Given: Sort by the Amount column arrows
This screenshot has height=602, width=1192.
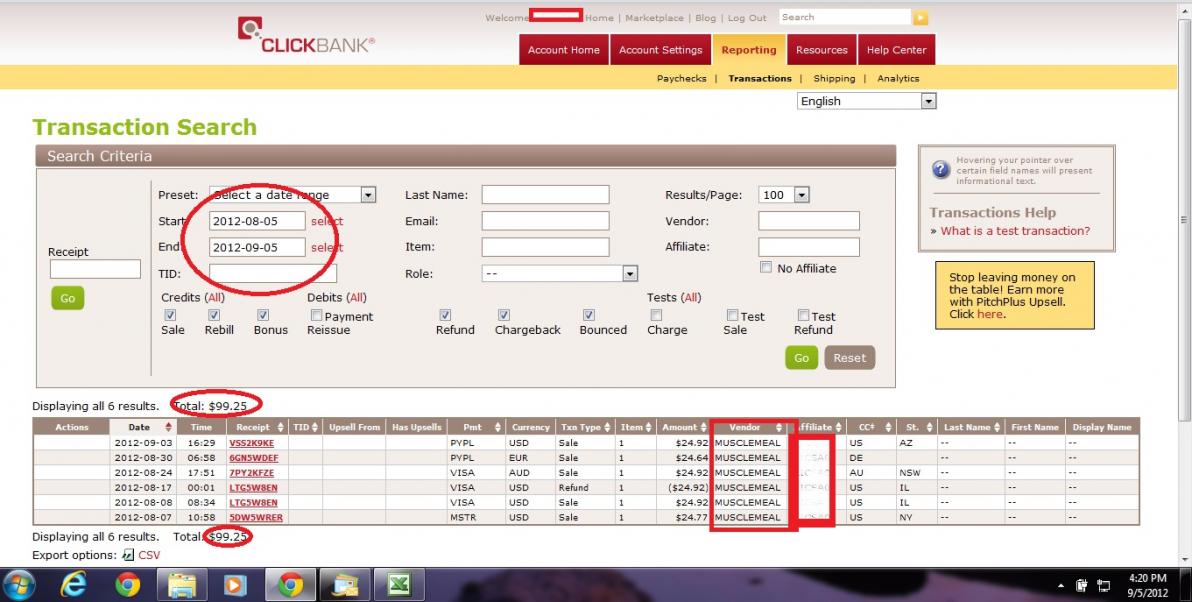Looking at the screenshot, I should (x=702, y=427).
